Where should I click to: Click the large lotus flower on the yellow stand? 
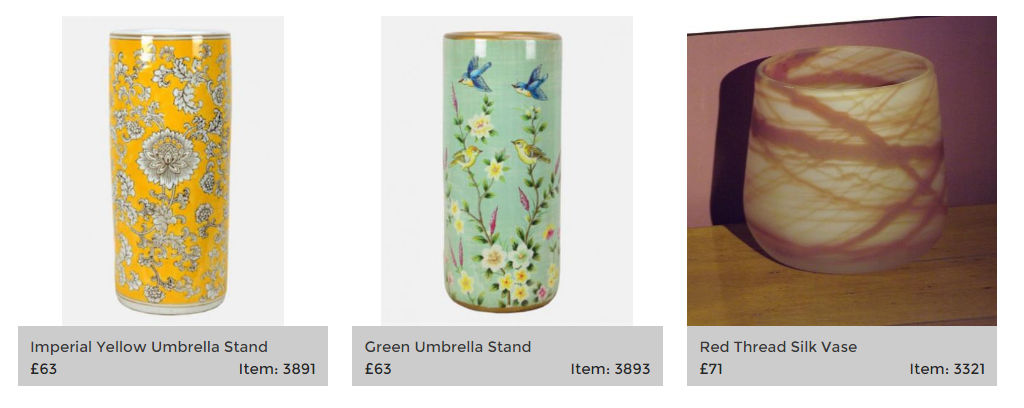tap(168, 157)
